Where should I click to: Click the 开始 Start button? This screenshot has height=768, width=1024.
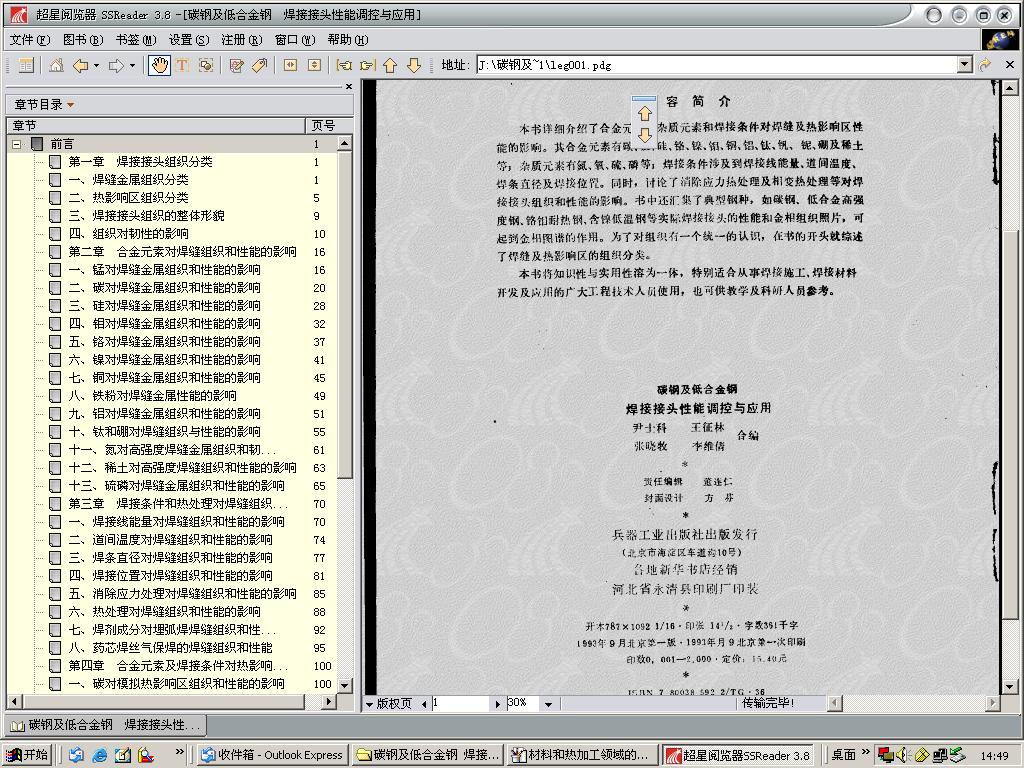coord(27,755)
